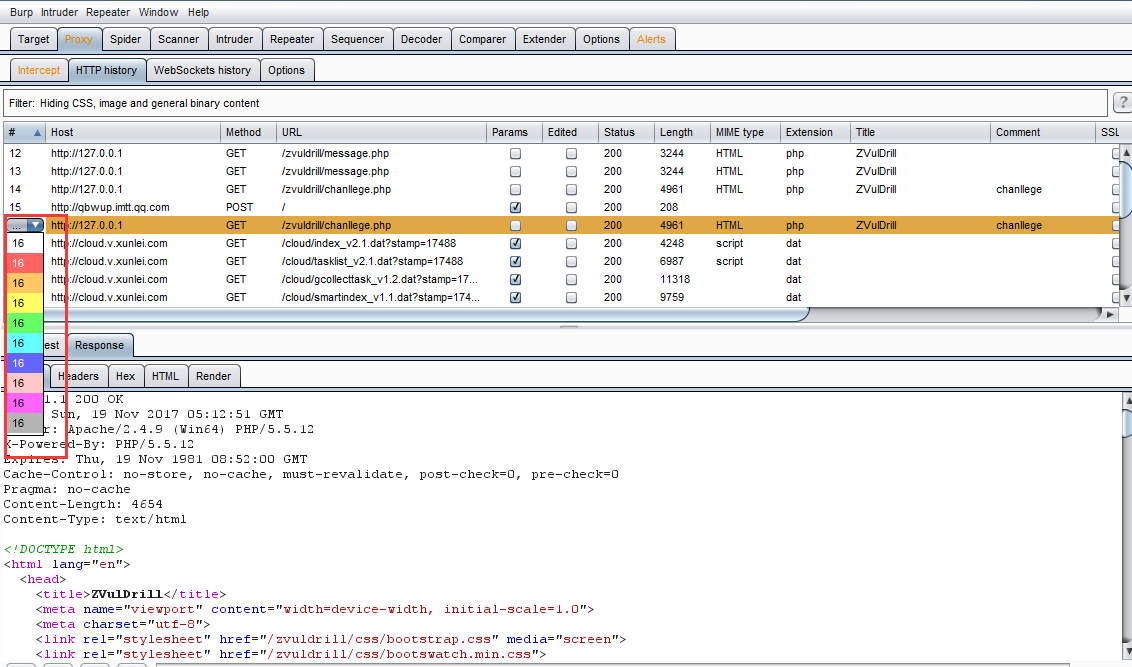Click the filter bar to edit filters
This screenshot has width=1132, height=667.
point(554,103)
